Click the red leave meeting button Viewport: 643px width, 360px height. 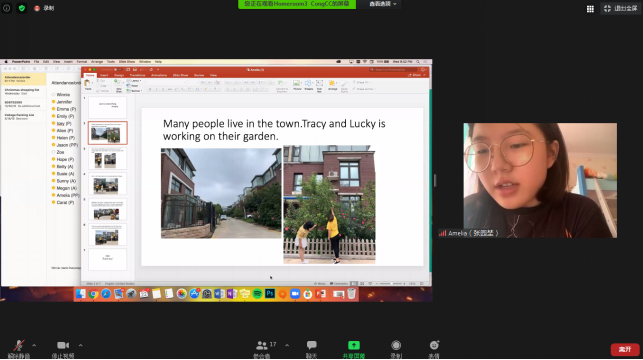(625, 349)
